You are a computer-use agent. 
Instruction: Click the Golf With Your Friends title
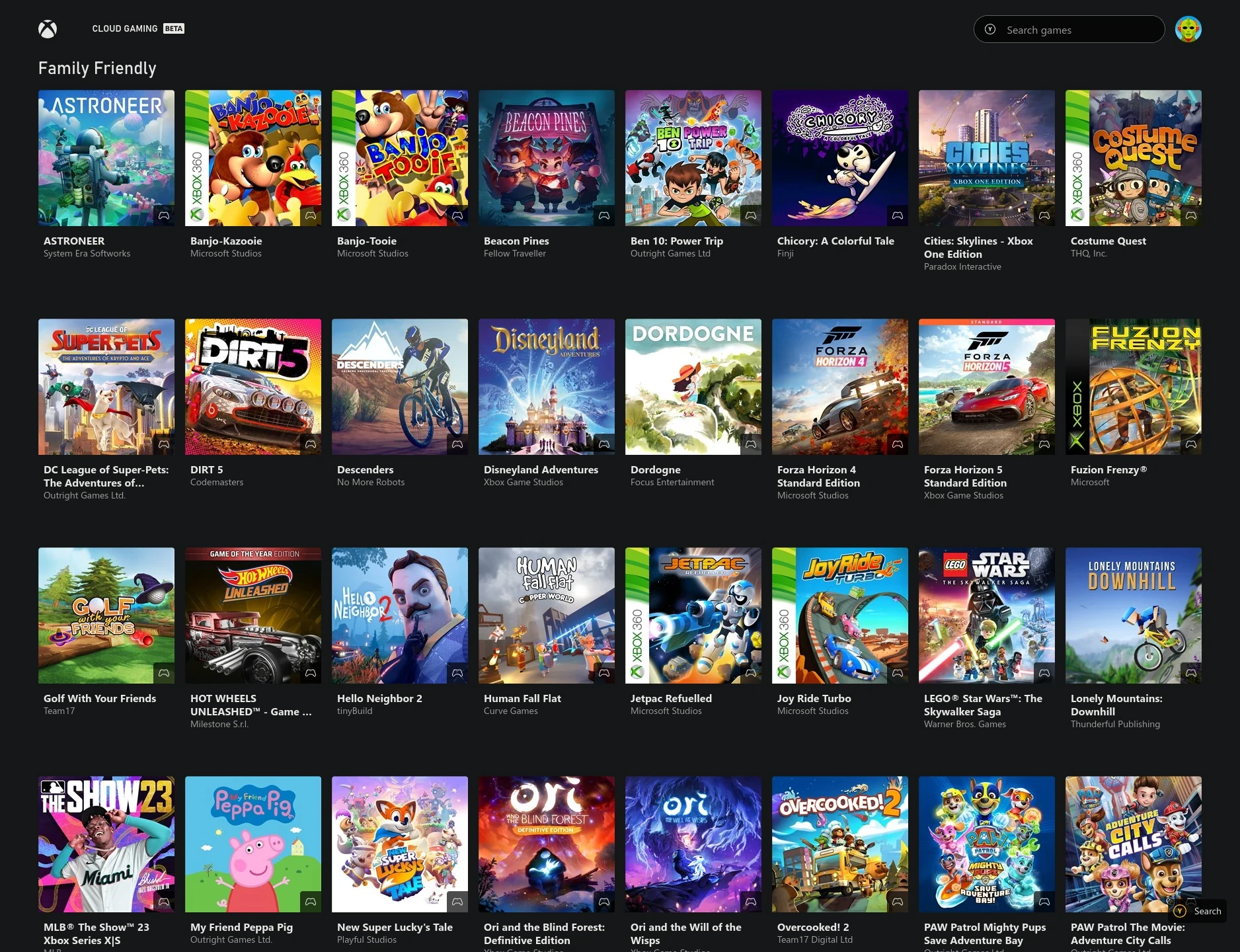coord(100,698)
